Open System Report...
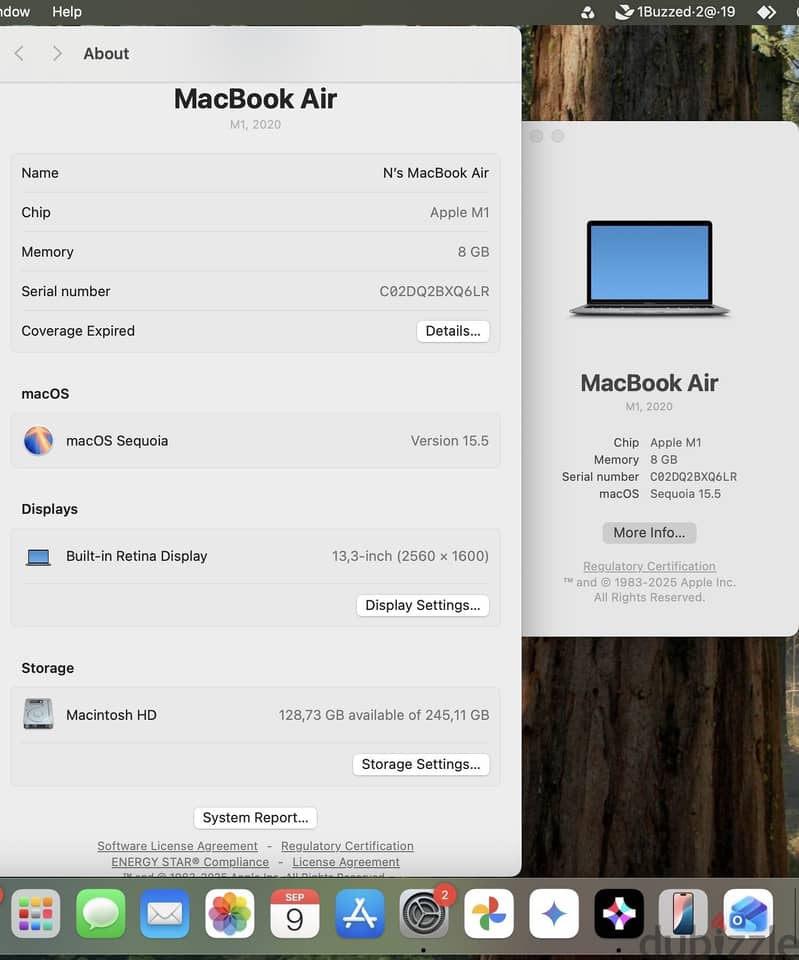This screenshot has width=799, height=960. (255, 818)
